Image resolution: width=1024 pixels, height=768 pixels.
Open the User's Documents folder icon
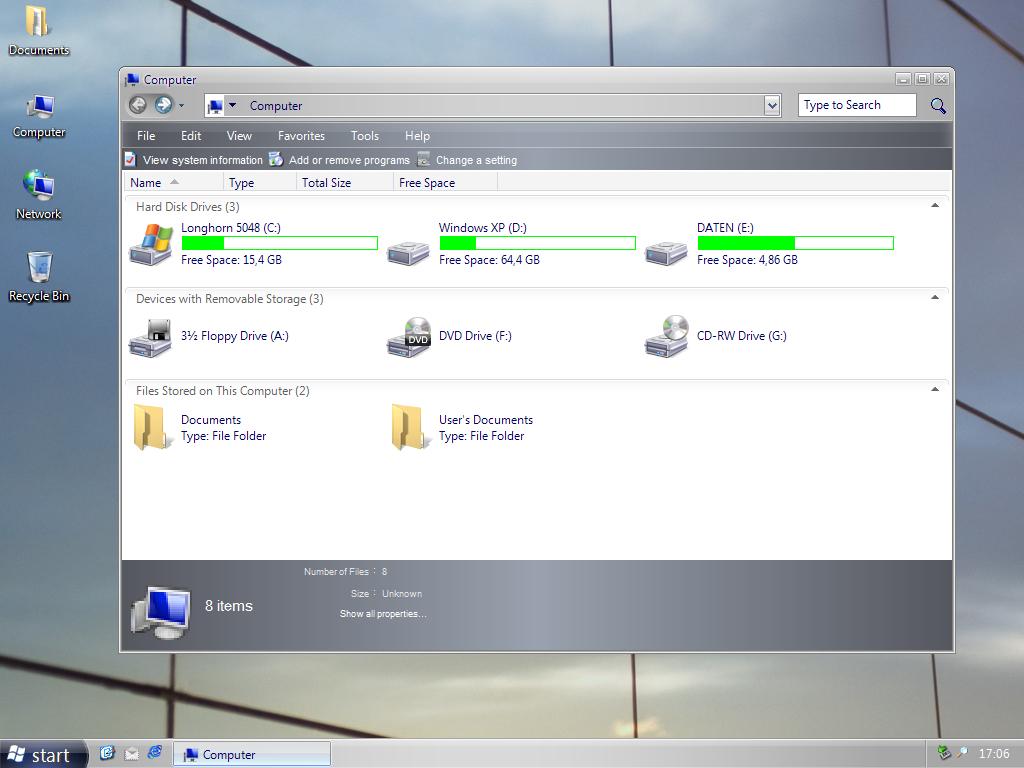click(x=407, y=428)
